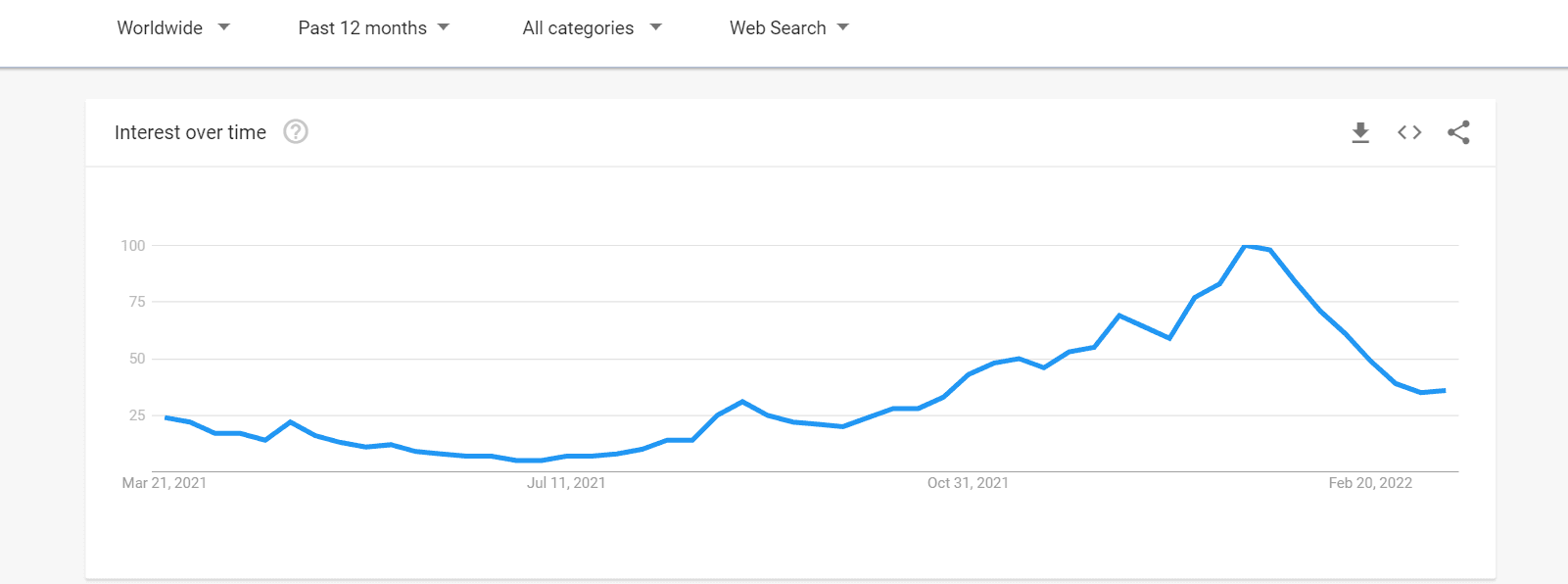Click the Jul 11, 2021 axis label
1568x584 pixels.
coord(566,483)
